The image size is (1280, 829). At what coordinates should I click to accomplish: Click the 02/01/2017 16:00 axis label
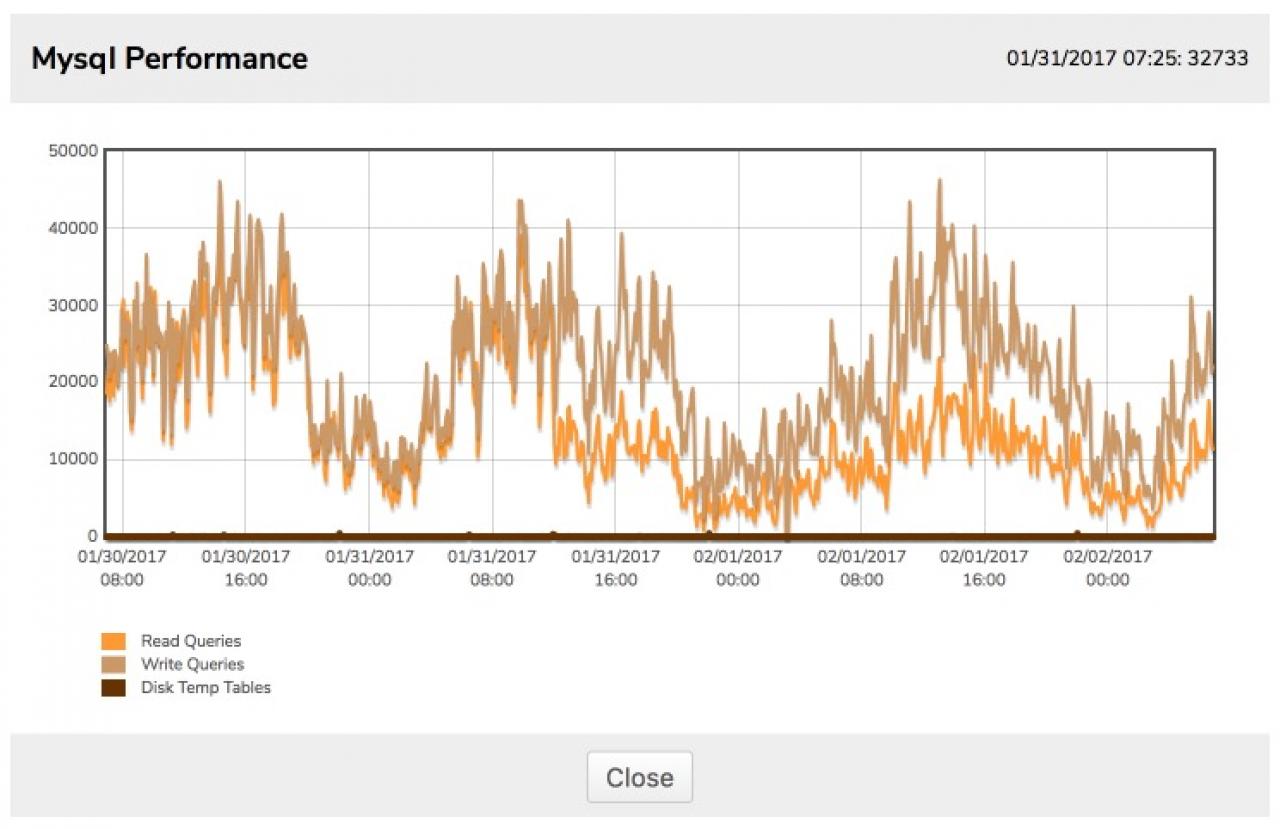(984, 568)
